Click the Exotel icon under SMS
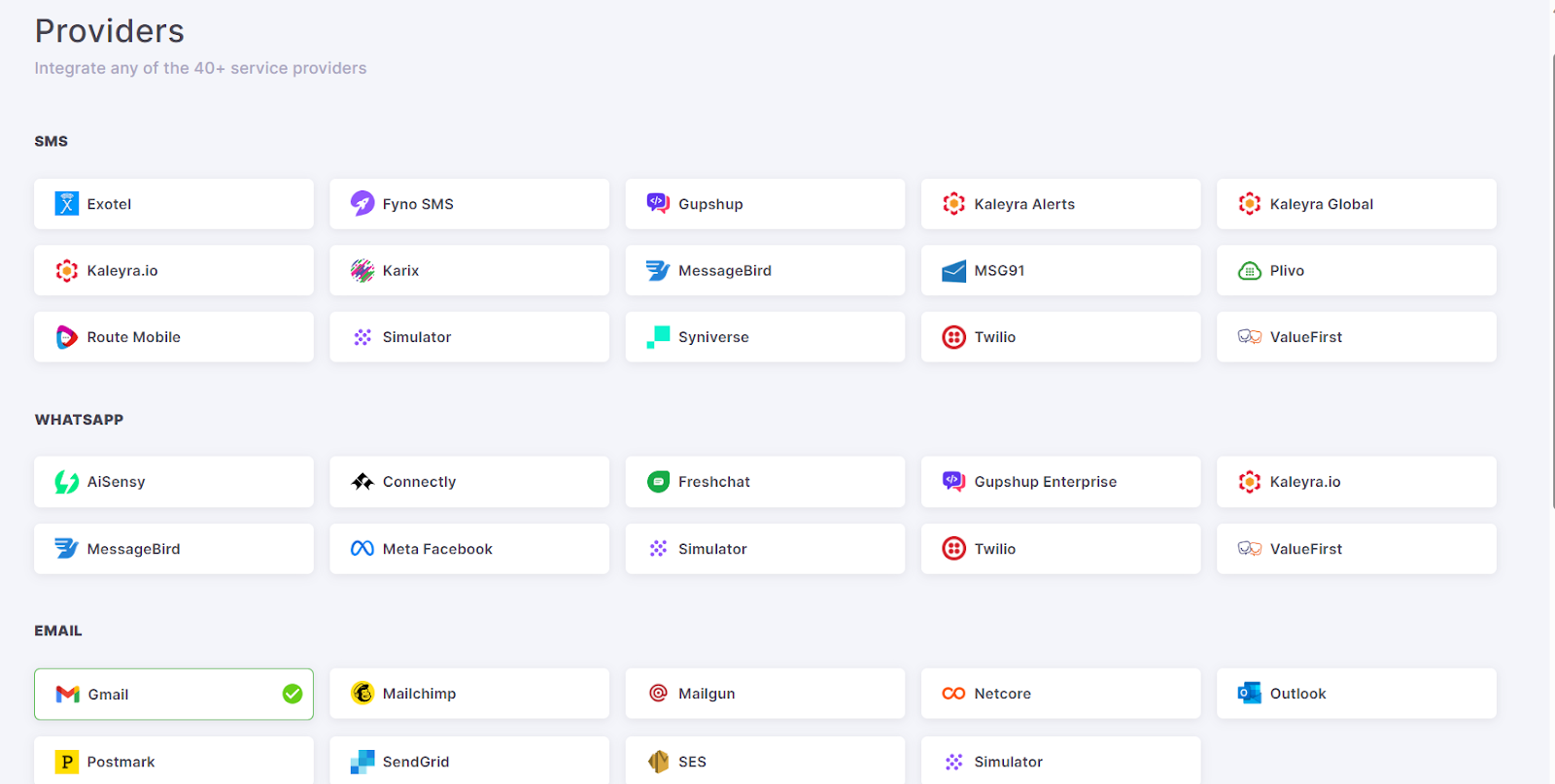This screenshot has height=784, width=1555. point(66,204)
